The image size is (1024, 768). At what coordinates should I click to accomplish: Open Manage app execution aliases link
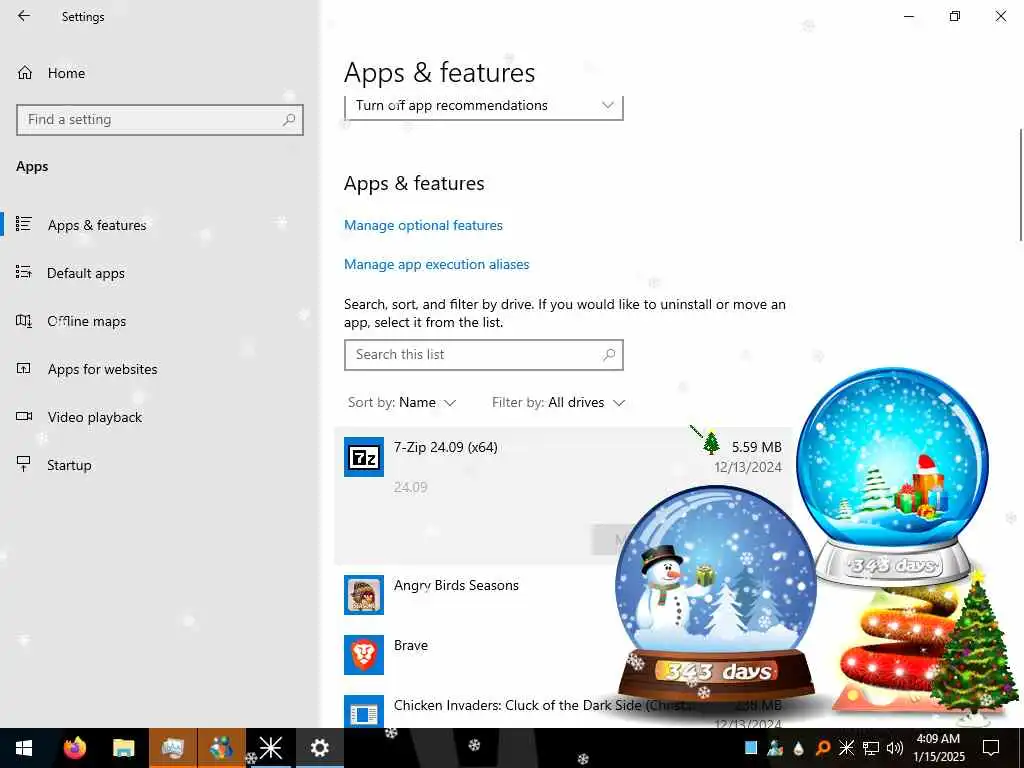click(x=436, y=264)
